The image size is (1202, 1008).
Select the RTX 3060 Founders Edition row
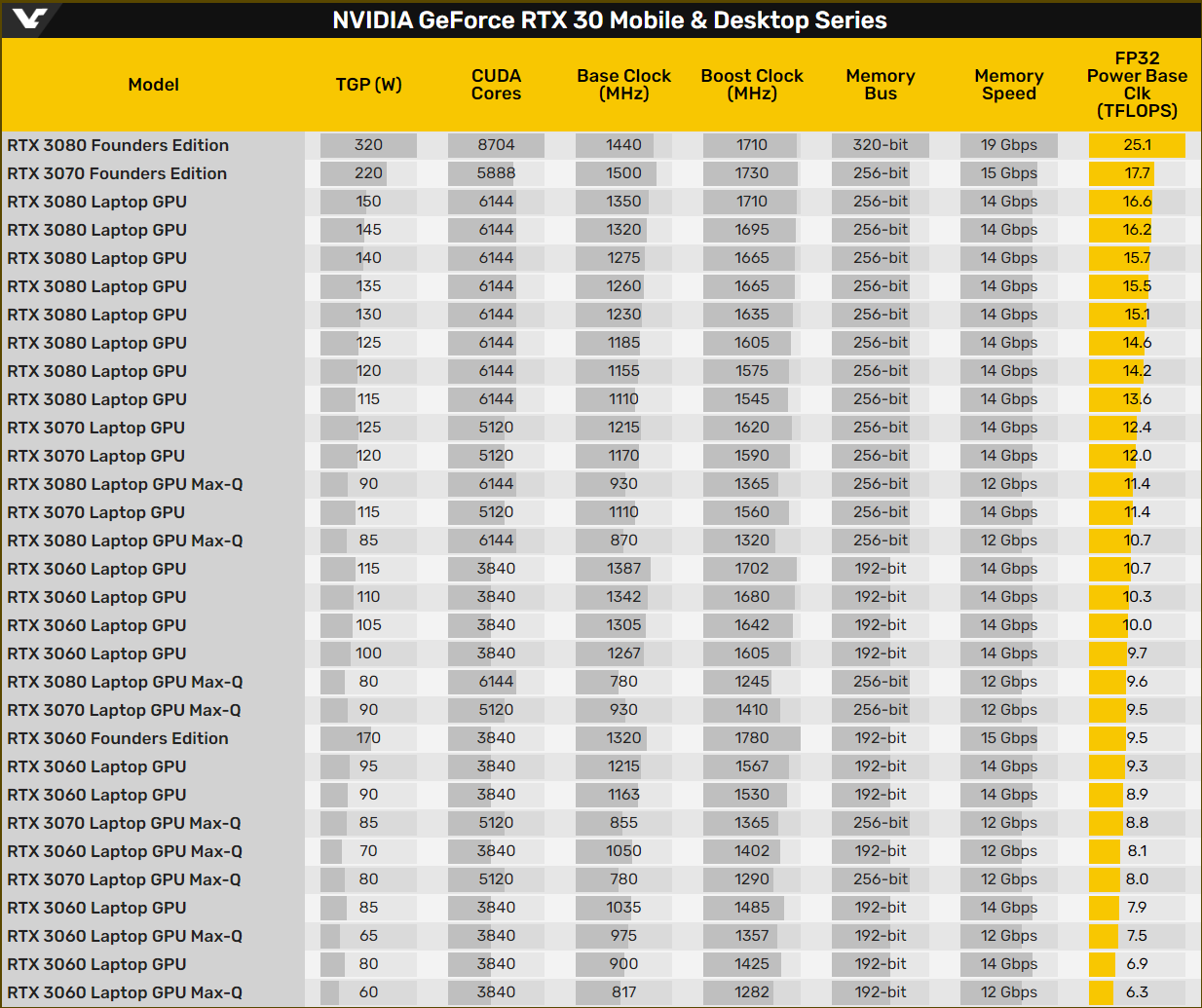pos(601,738)
